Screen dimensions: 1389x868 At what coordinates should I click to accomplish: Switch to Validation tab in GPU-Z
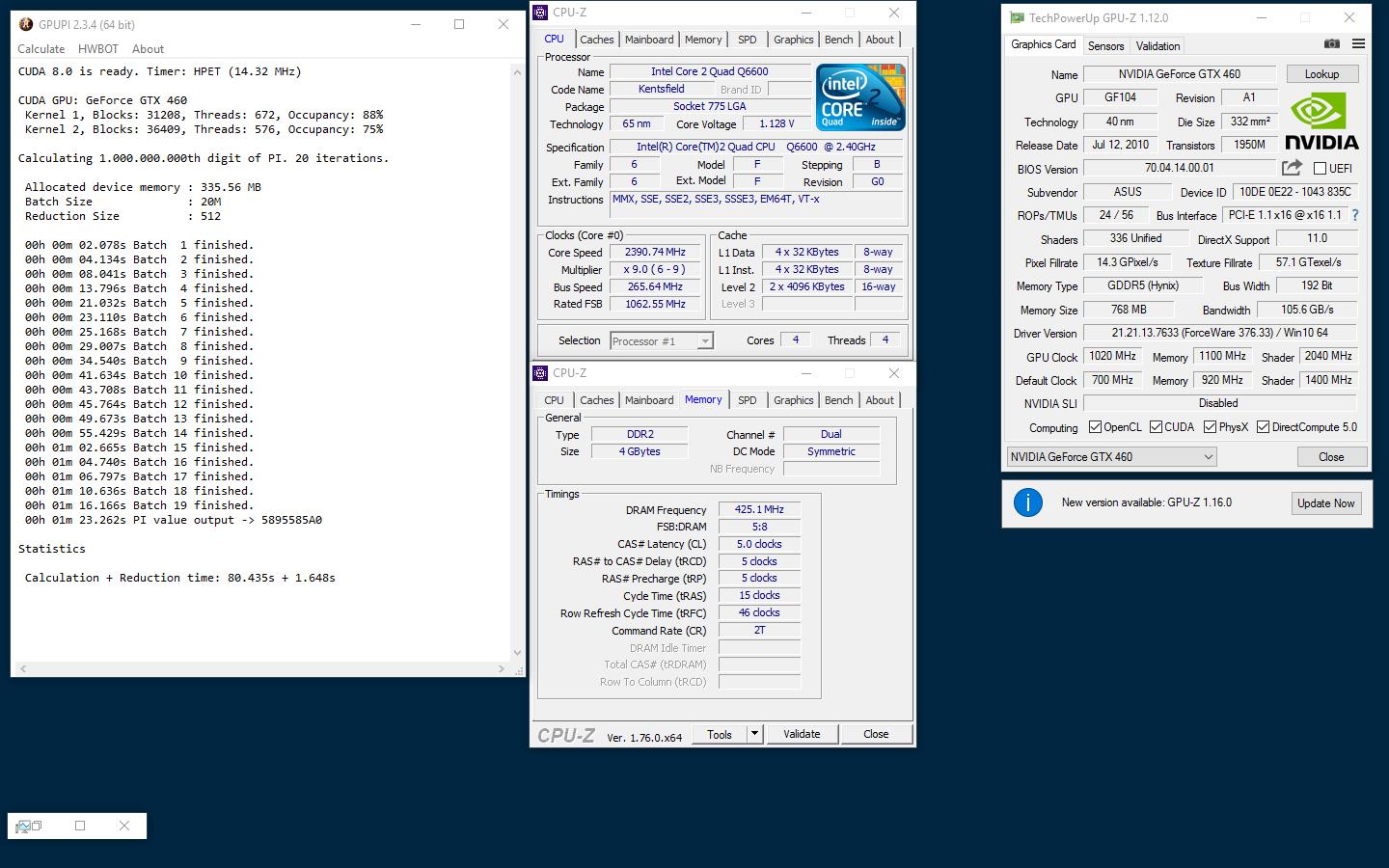point(1157,45)
